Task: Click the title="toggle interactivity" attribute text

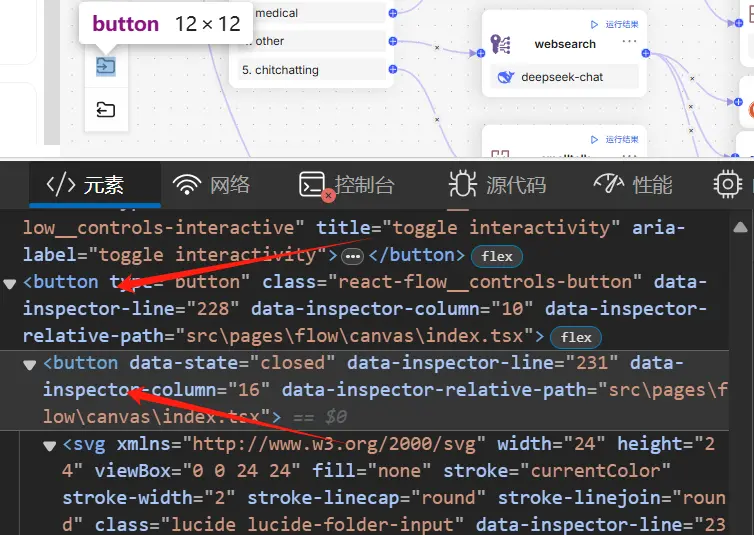Action: (467, 227)
